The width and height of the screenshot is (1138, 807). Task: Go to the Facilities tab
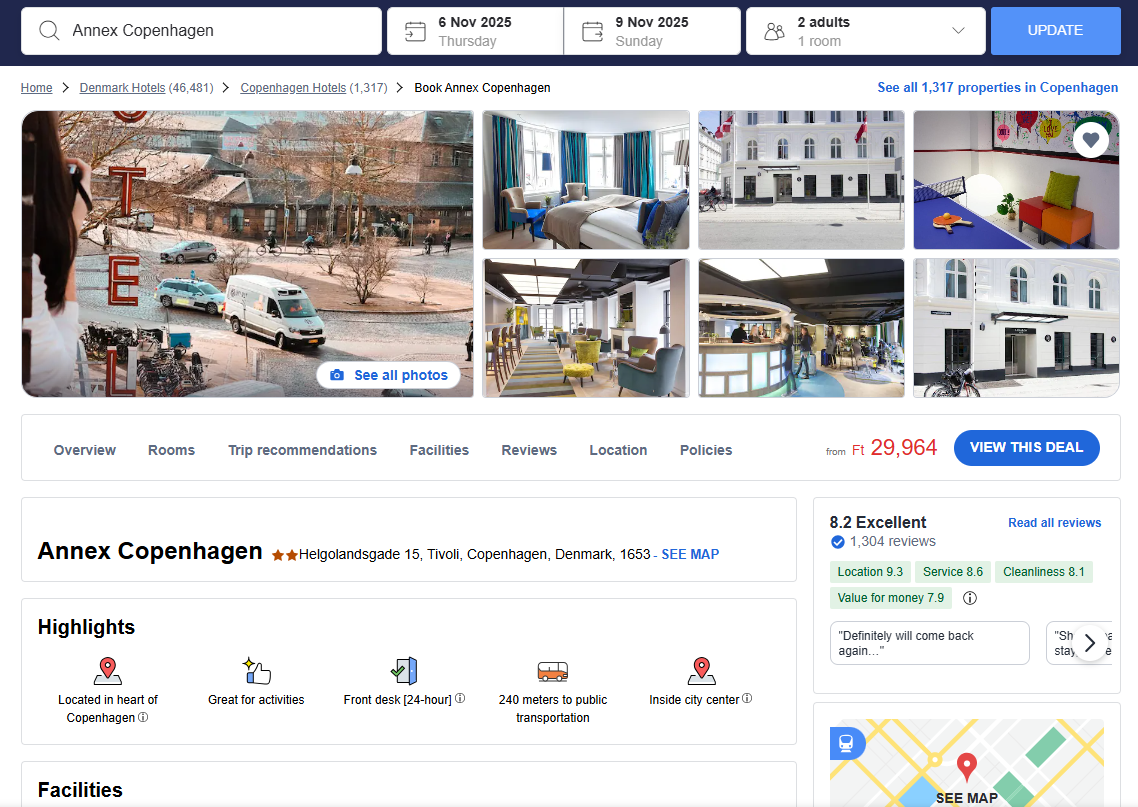(439, 450)
